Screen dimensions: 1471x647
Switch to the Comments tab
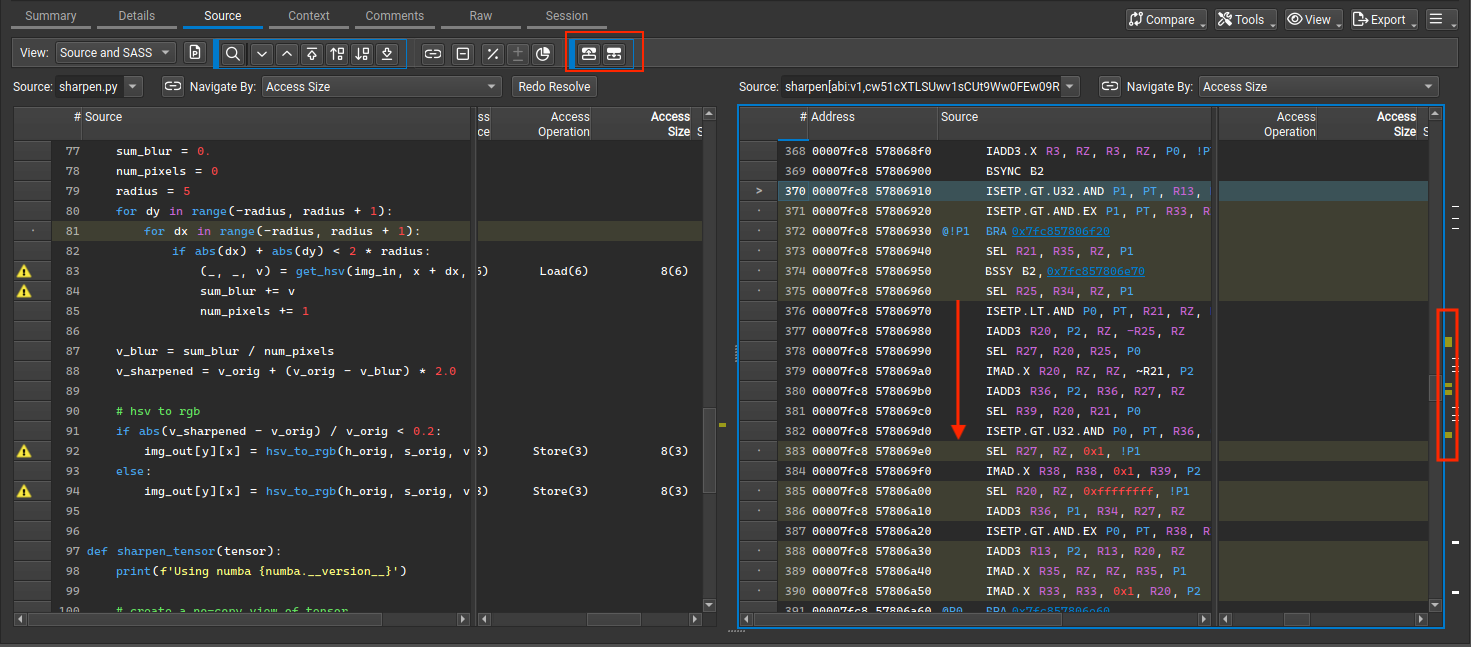[394, 15]
